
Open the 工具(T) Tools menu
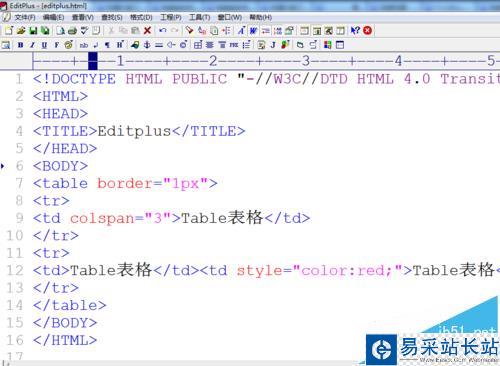[x=200, y=17]
